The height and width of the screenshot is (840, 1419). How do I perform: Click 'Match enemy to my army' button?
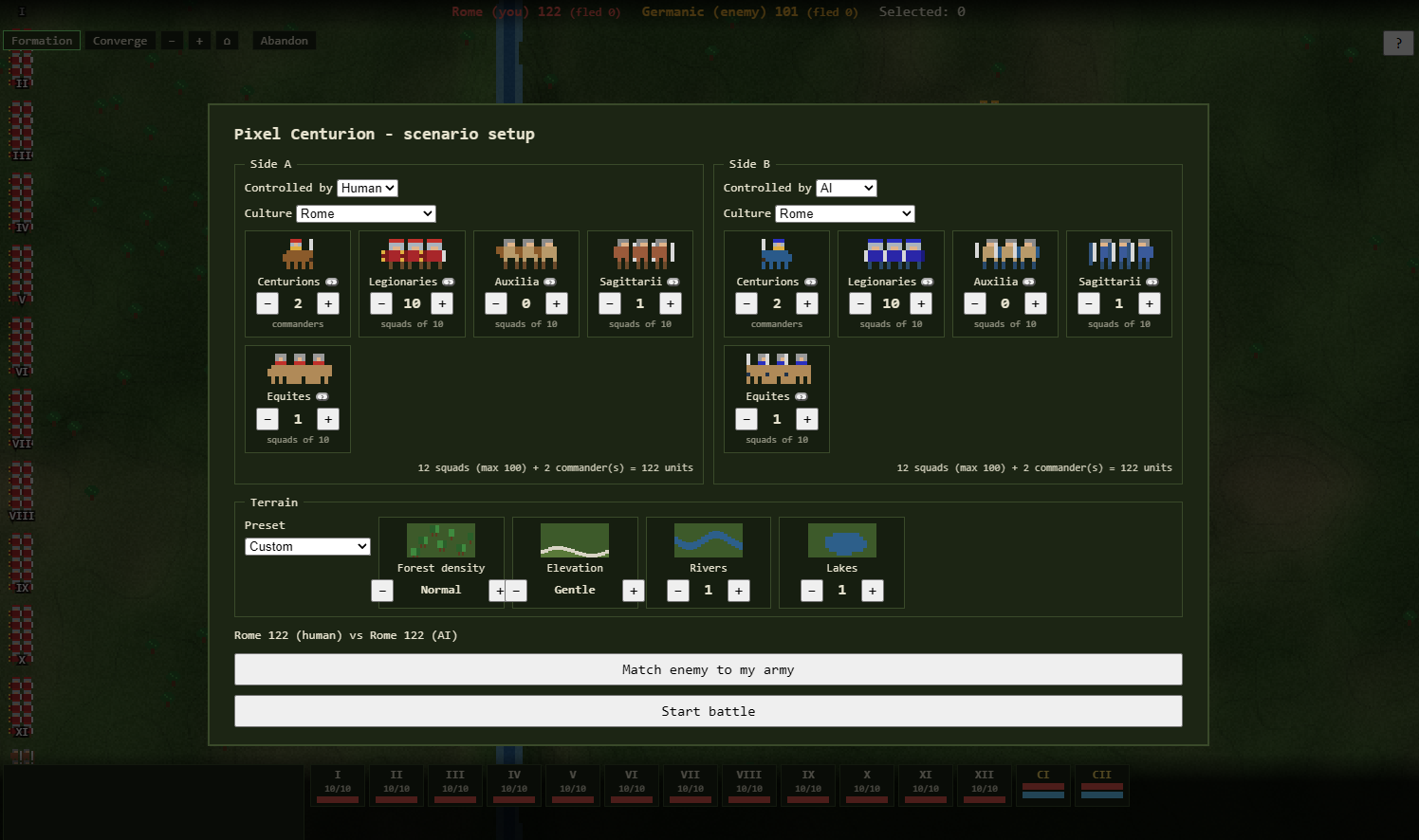click(709, 669)
